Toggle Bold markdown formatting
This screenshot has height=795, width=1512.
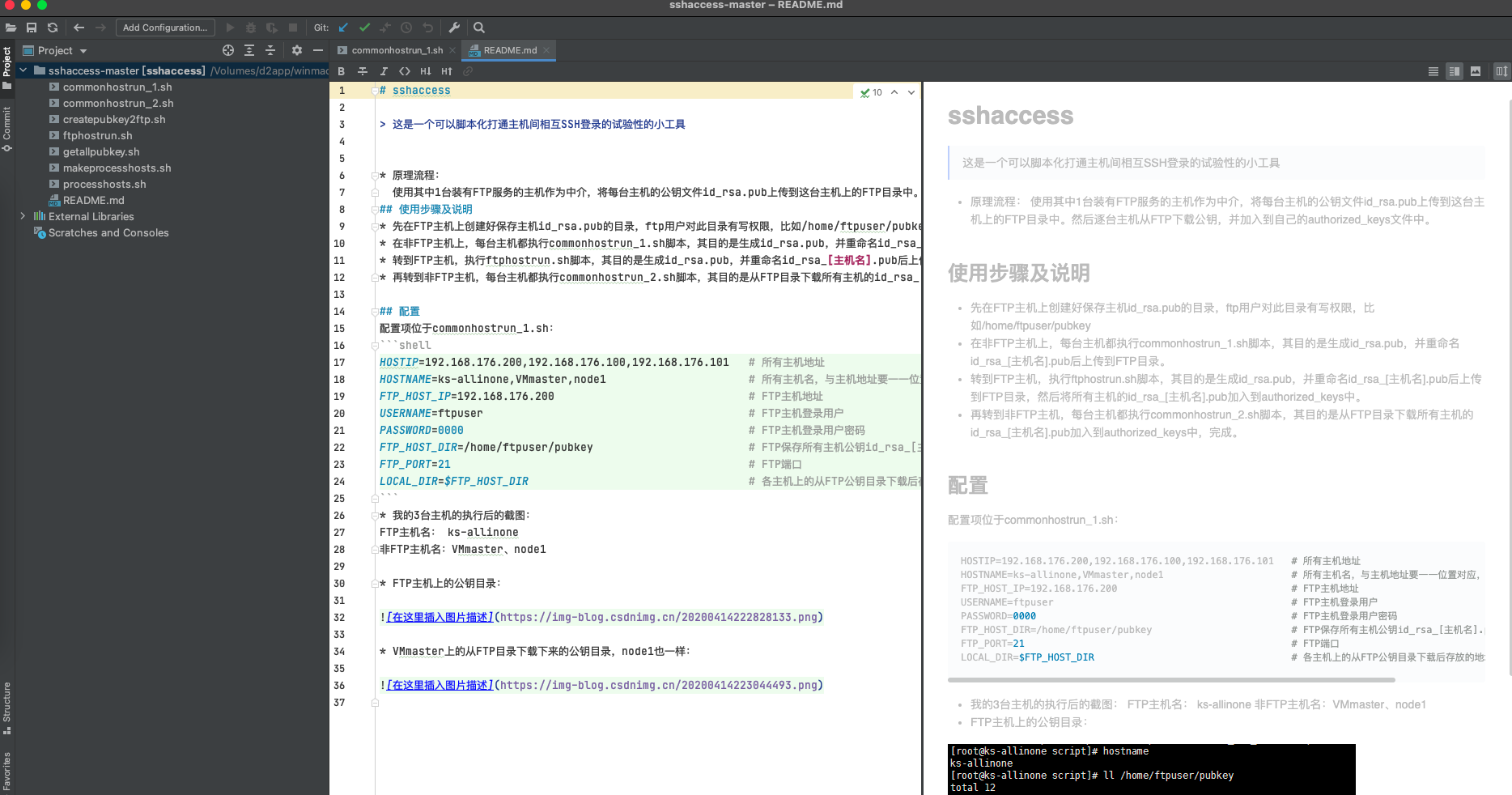(342, 71)
